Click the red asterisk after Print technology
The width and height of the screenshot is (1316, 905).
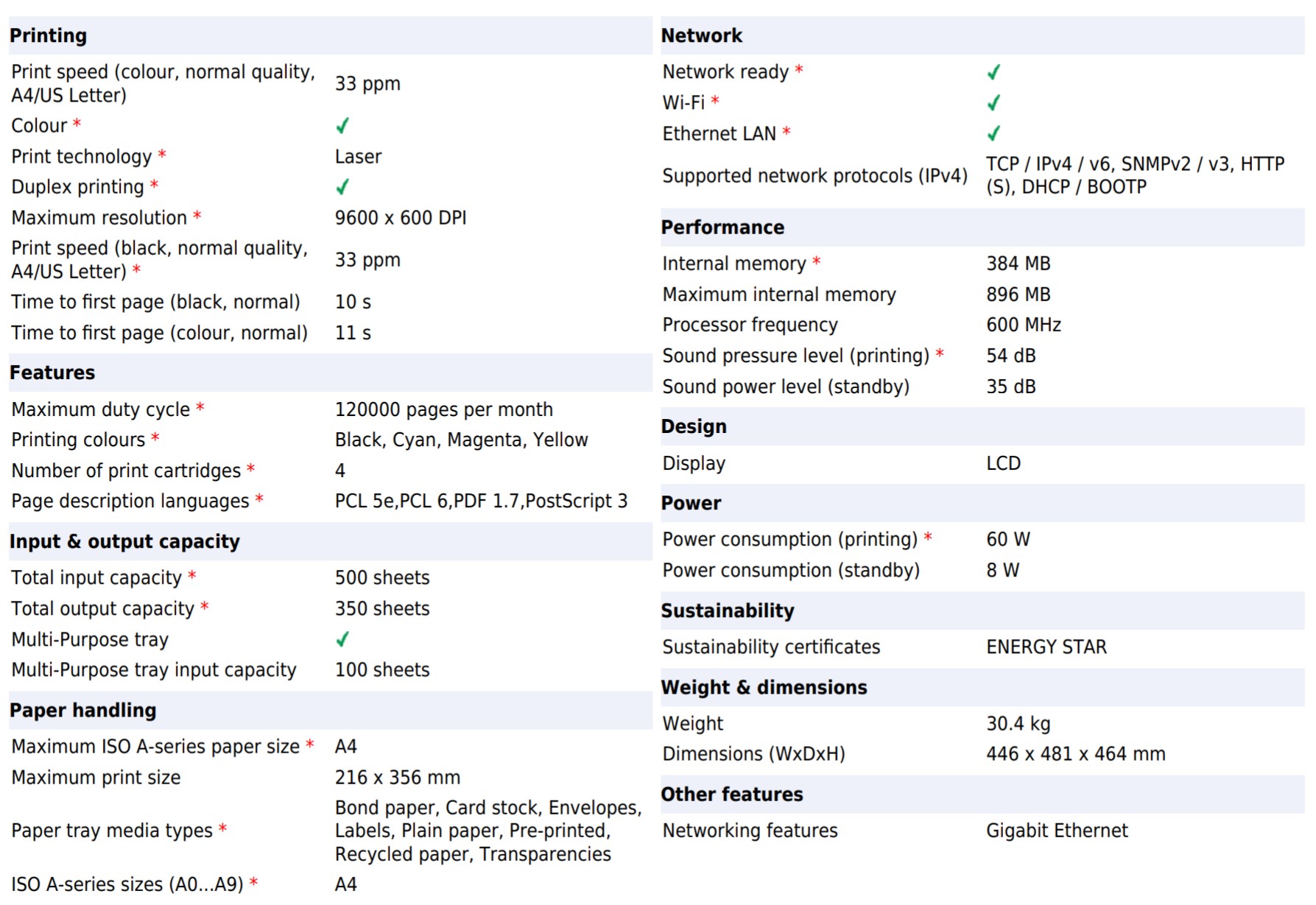[162, 155]
